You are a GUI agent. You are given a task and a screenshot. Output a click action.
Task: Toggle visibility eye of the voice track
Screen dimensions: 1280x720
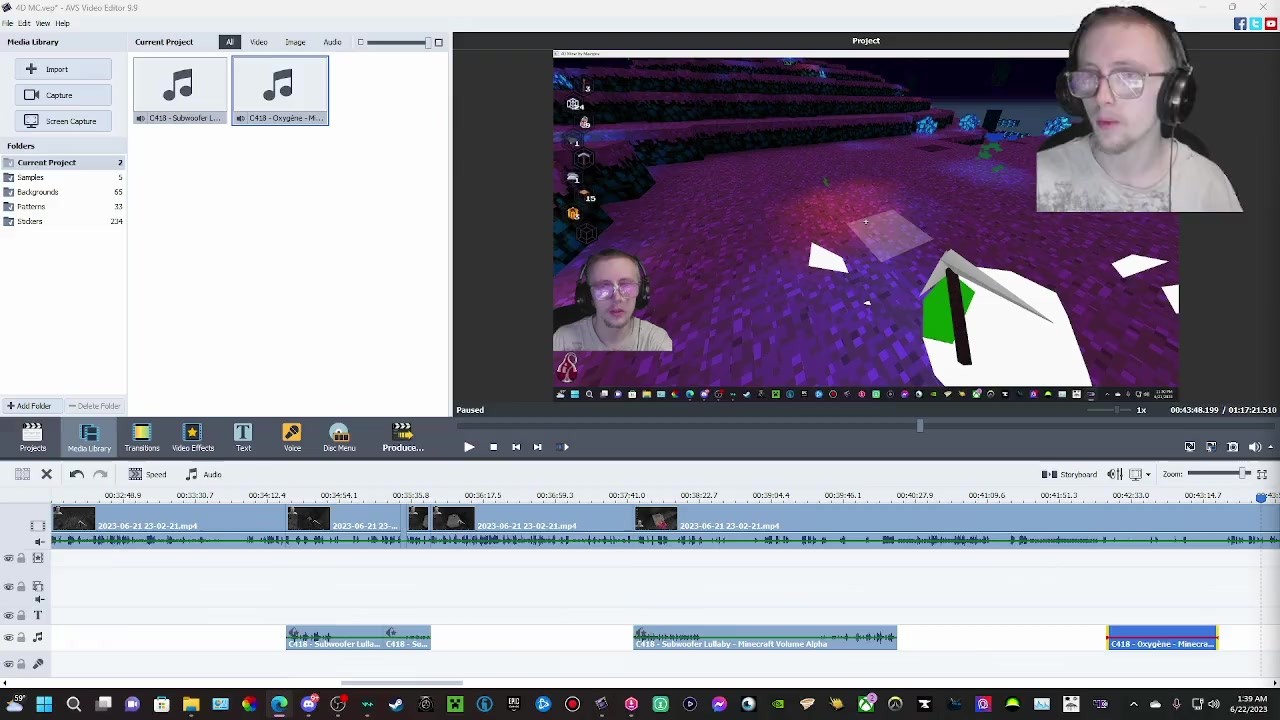tap(9, 664)
